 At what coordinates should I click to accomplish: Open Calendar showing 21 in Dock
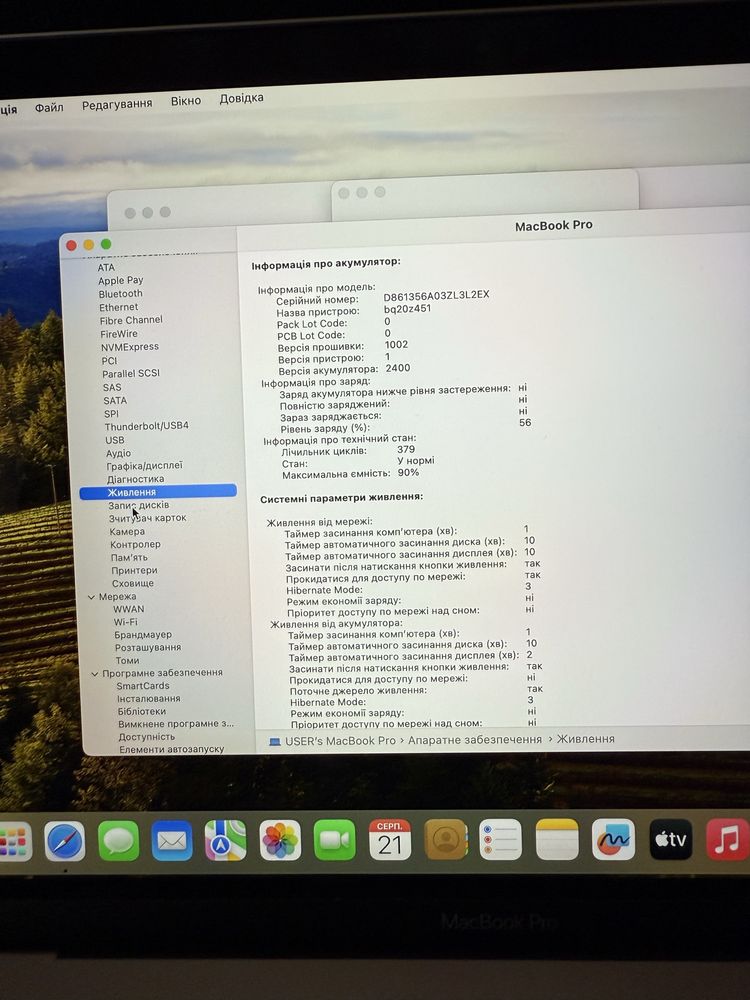[x=390, y=840]
